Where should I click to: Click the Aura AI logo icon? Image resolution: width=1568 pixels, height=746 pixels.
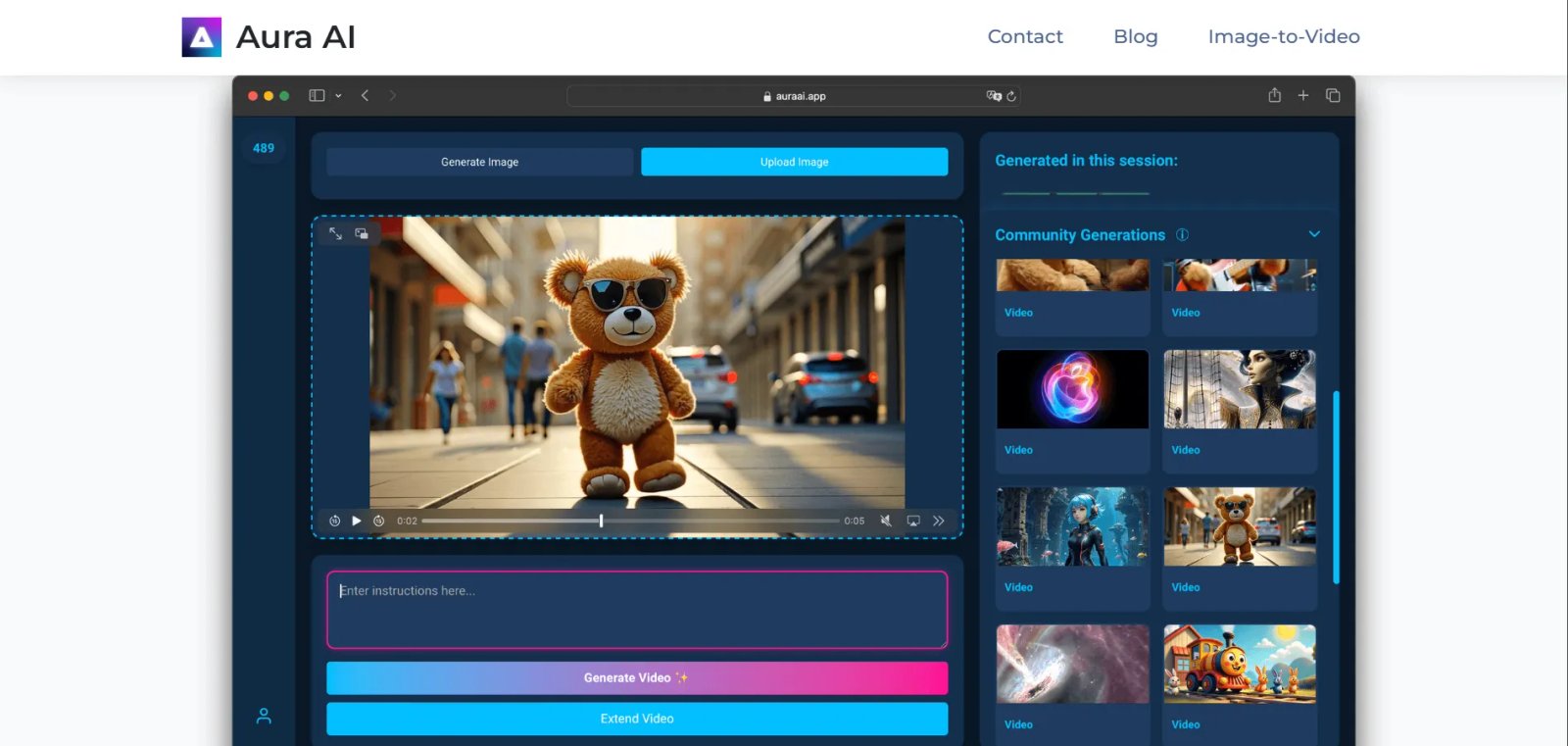(201, 37)
